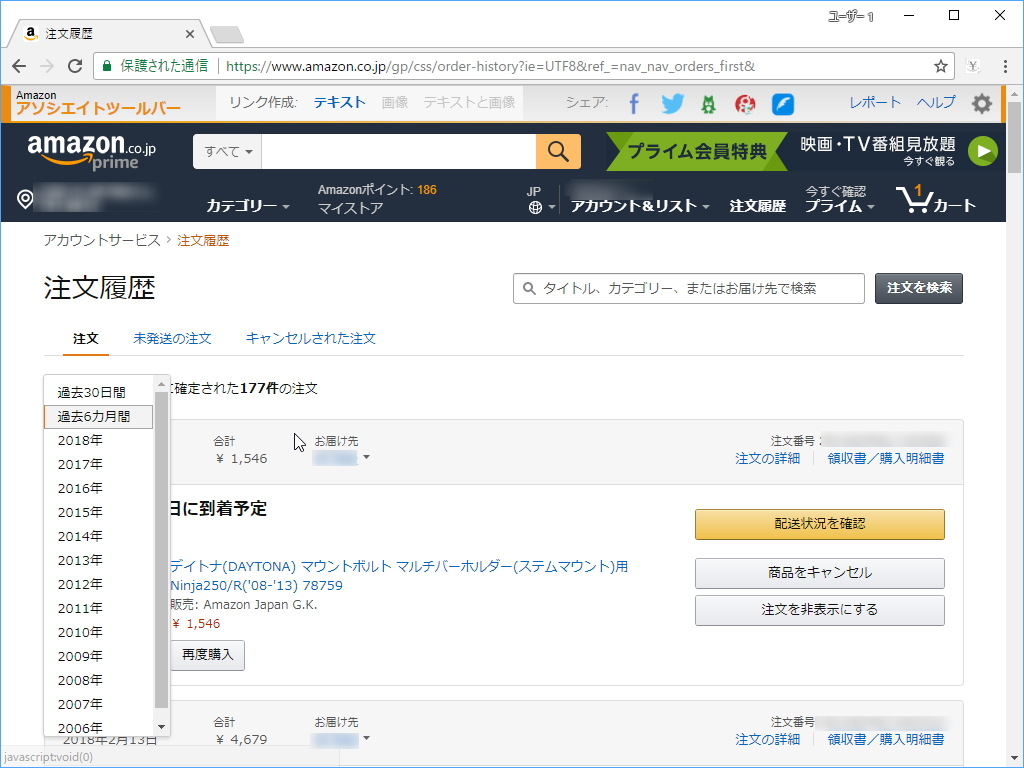Click the 配送状況を確認 button
The width and height of the screenshot is (1024, 768).
[819, 524]
